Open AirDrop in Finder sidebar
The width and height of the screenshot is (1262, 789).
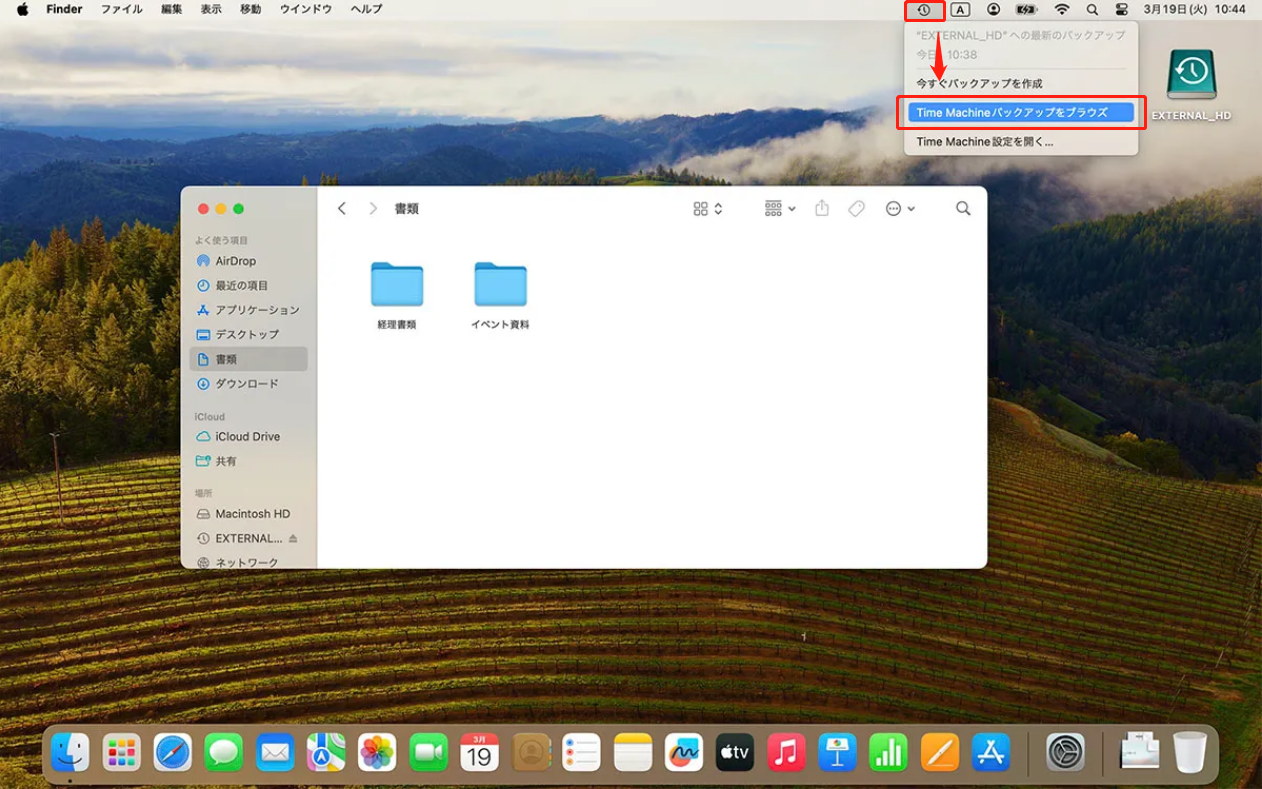tap(248, 261)
